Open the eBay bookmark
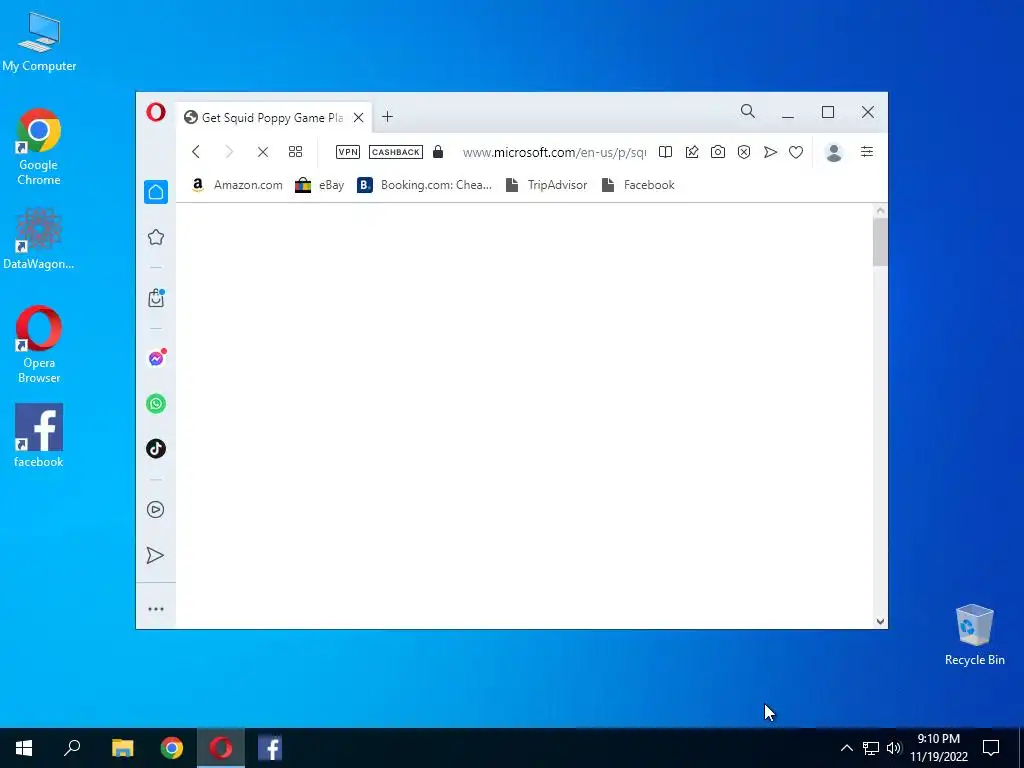The width and height of the screenshot is (1024, 768). (319, 185)
